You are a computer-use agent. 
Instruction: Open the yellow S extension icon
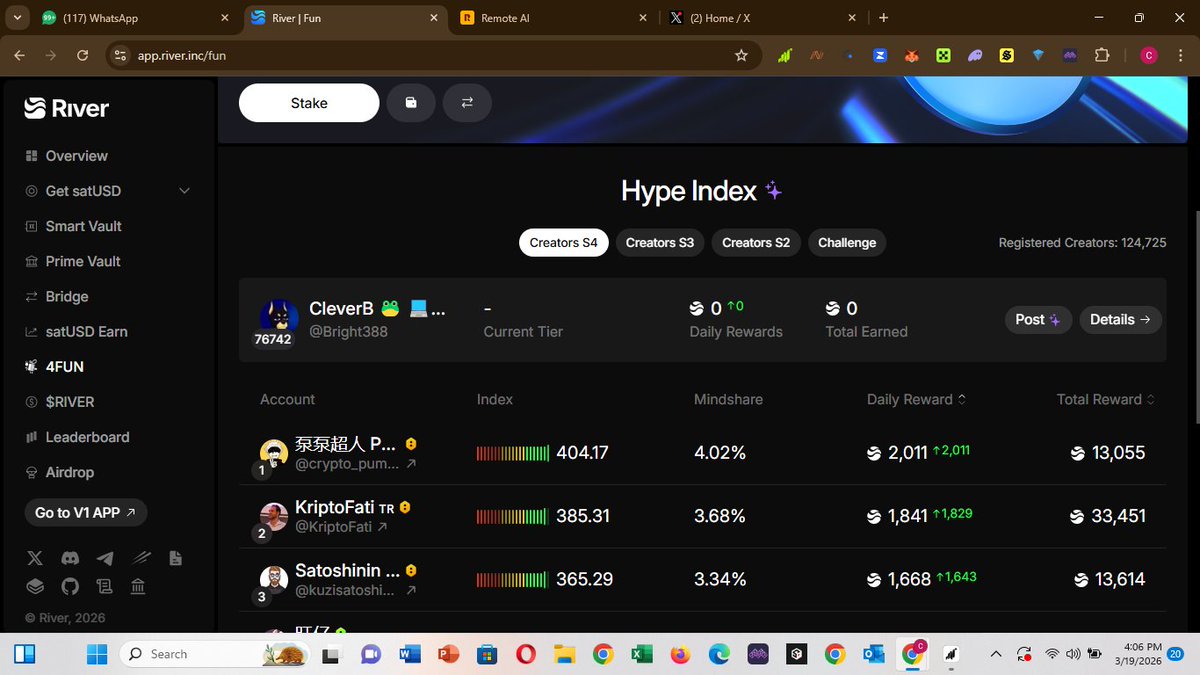(1007, 56)
